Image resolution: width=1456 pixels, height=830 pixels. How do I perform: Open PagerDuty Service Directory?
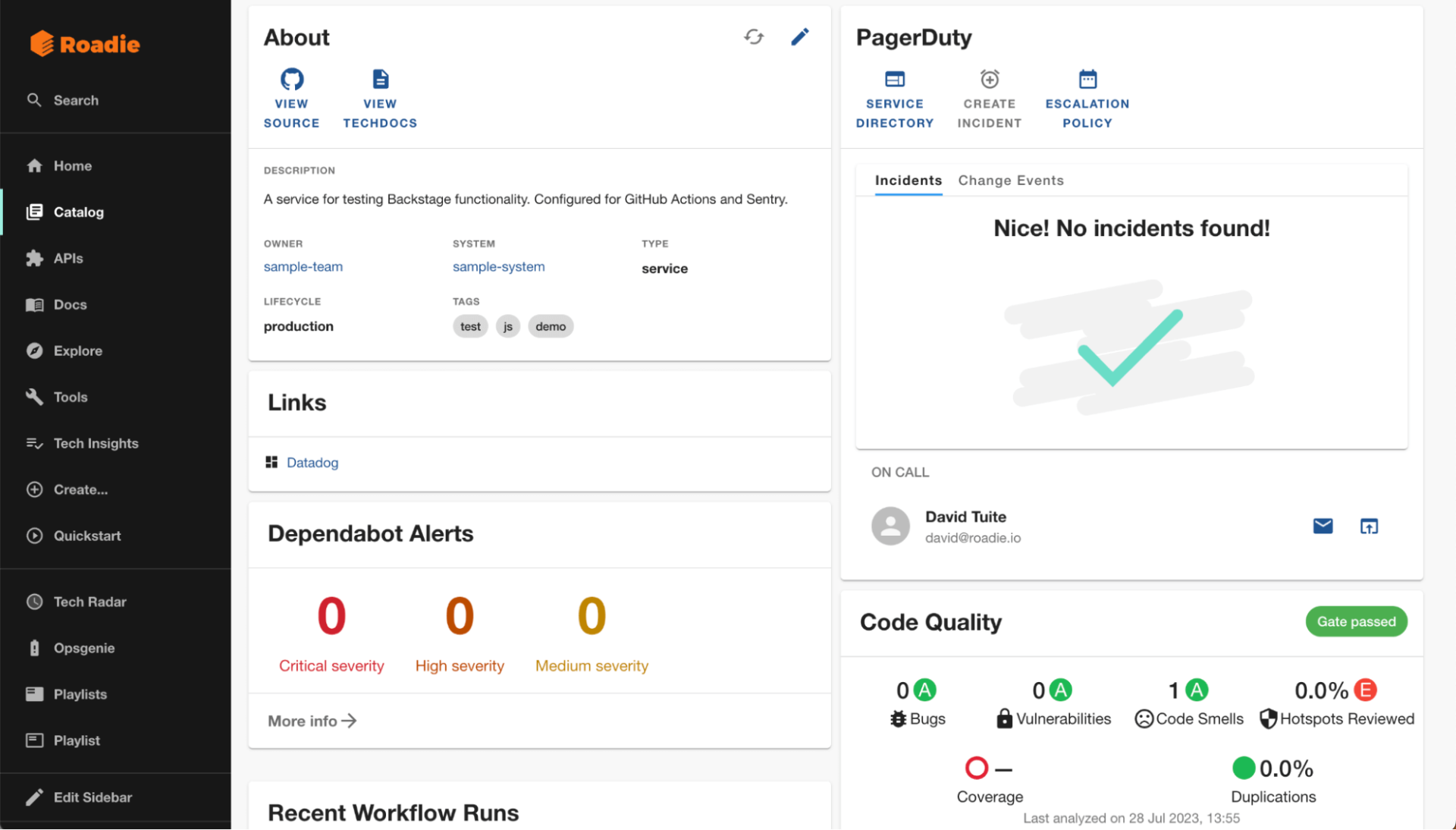tap(895, 99)
